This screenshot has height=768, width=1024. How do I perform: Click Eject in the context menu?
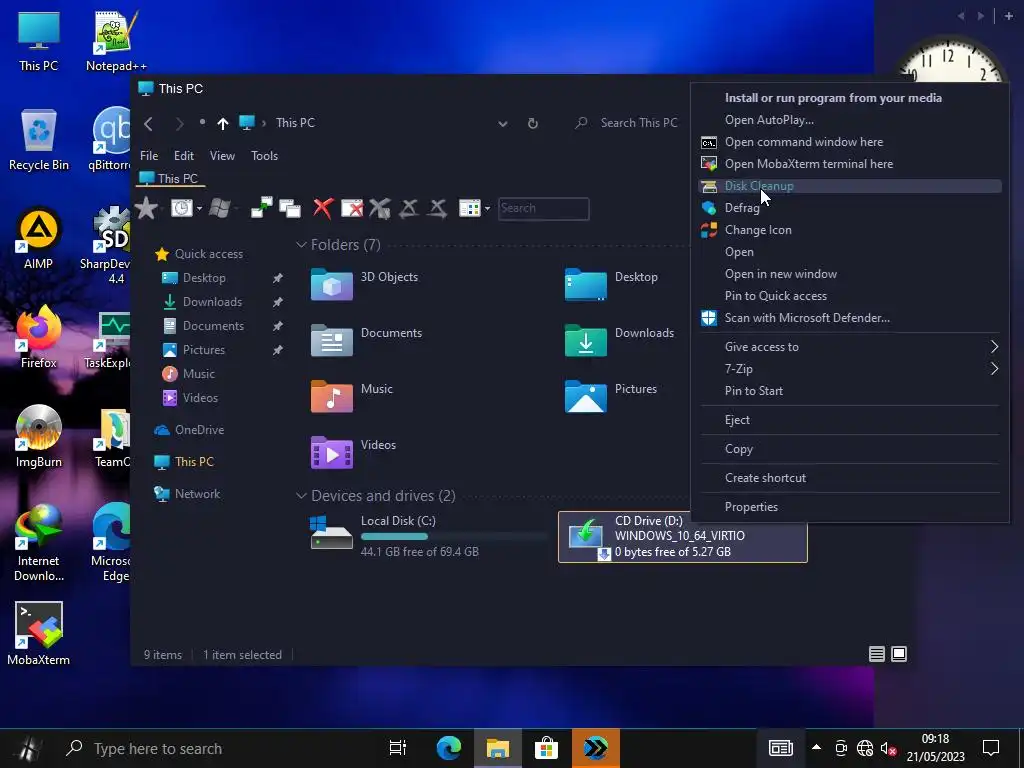coord(850,420)
